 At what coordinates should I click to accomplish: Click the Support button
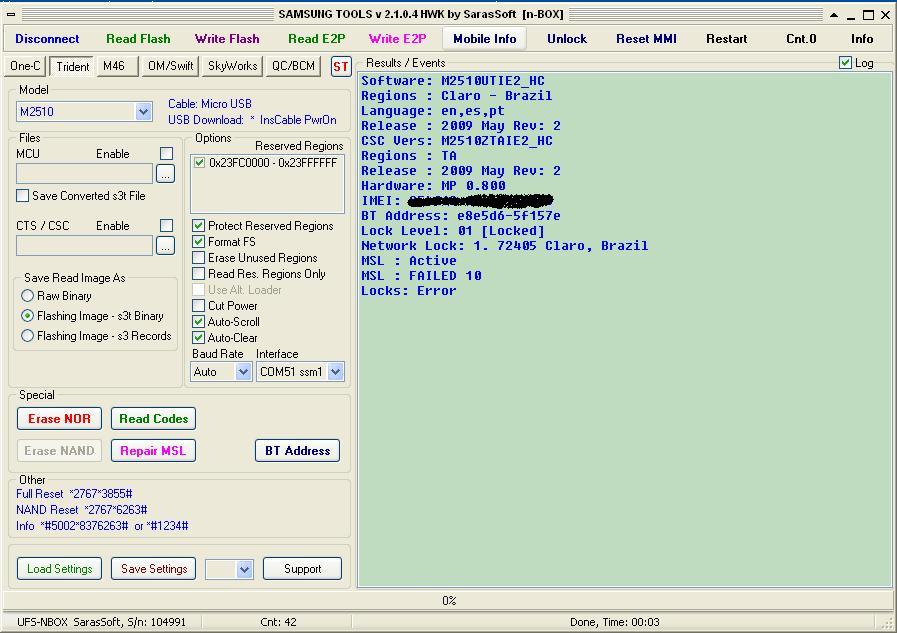coord(303,569)
